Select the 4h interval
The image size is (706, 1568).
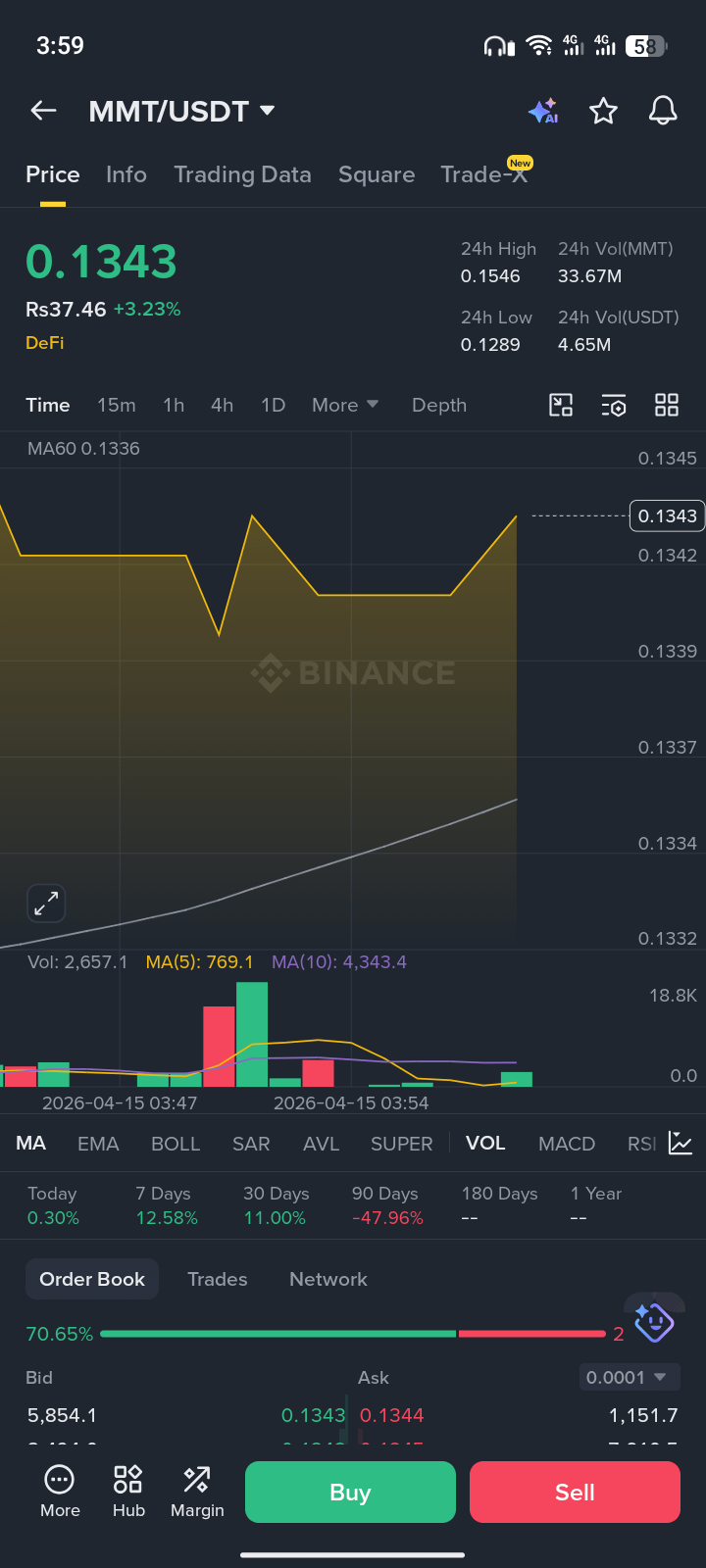point(223,405)
